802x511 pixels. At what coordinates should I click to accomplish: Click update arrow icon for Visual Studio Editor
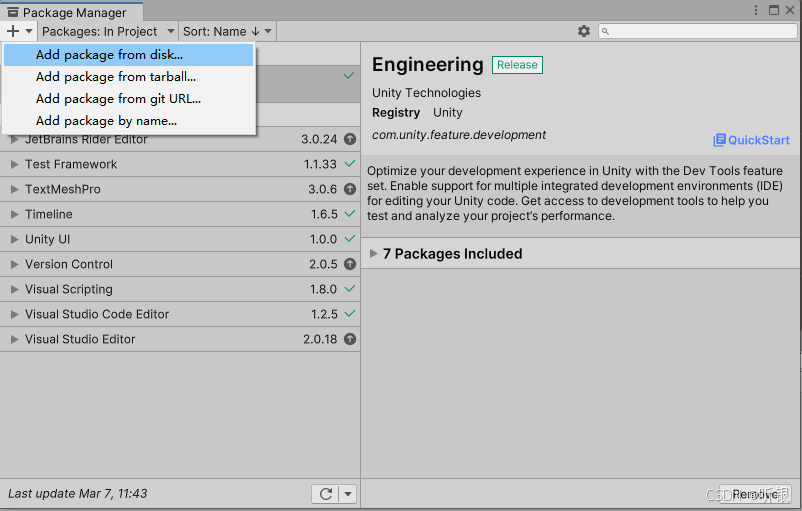click(350, 339)
